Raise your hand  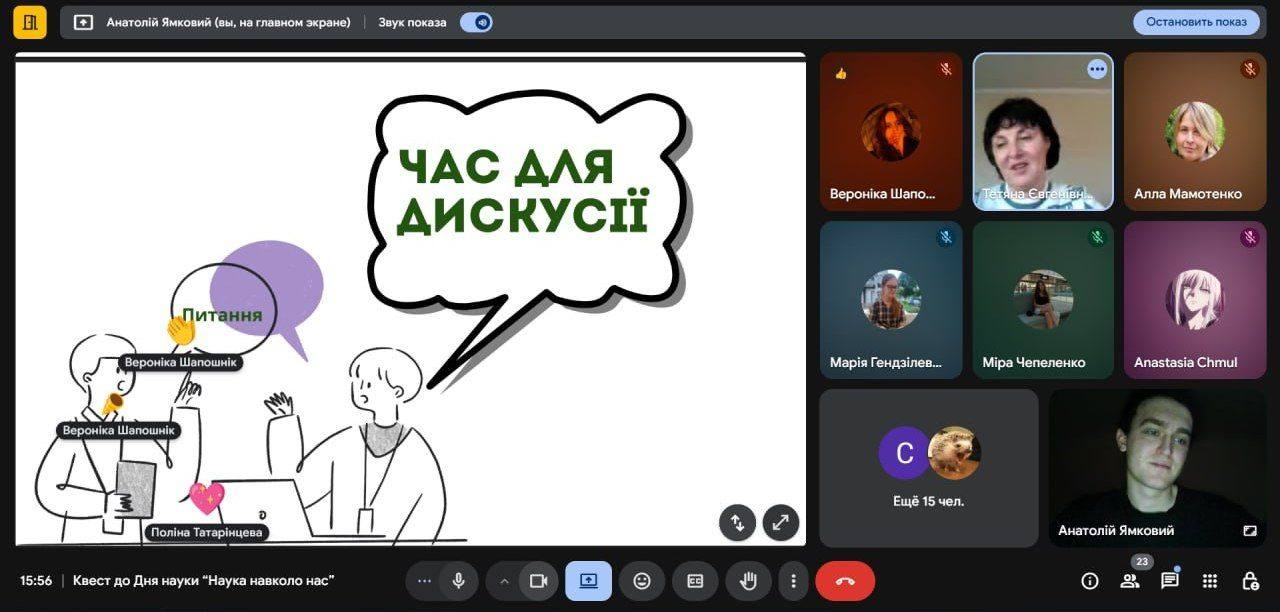click(x=748, y=581)
